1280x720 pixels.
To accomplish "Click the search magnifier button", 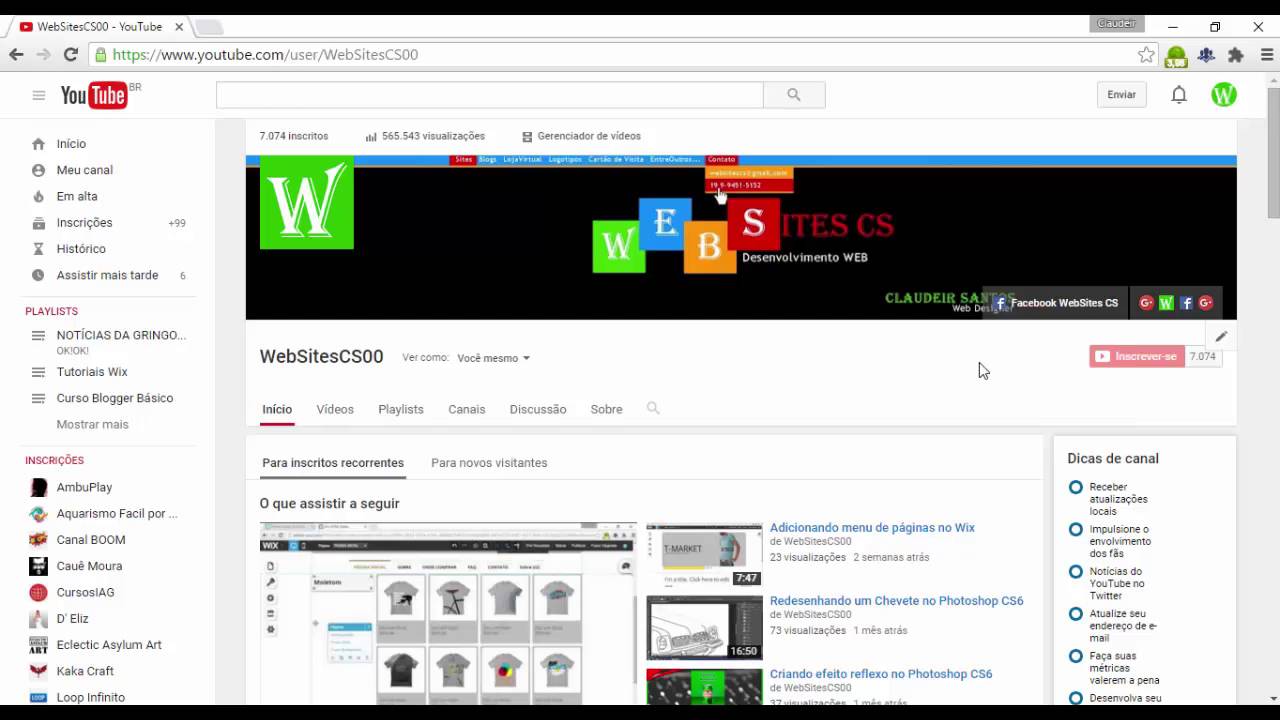I will 794,95.
